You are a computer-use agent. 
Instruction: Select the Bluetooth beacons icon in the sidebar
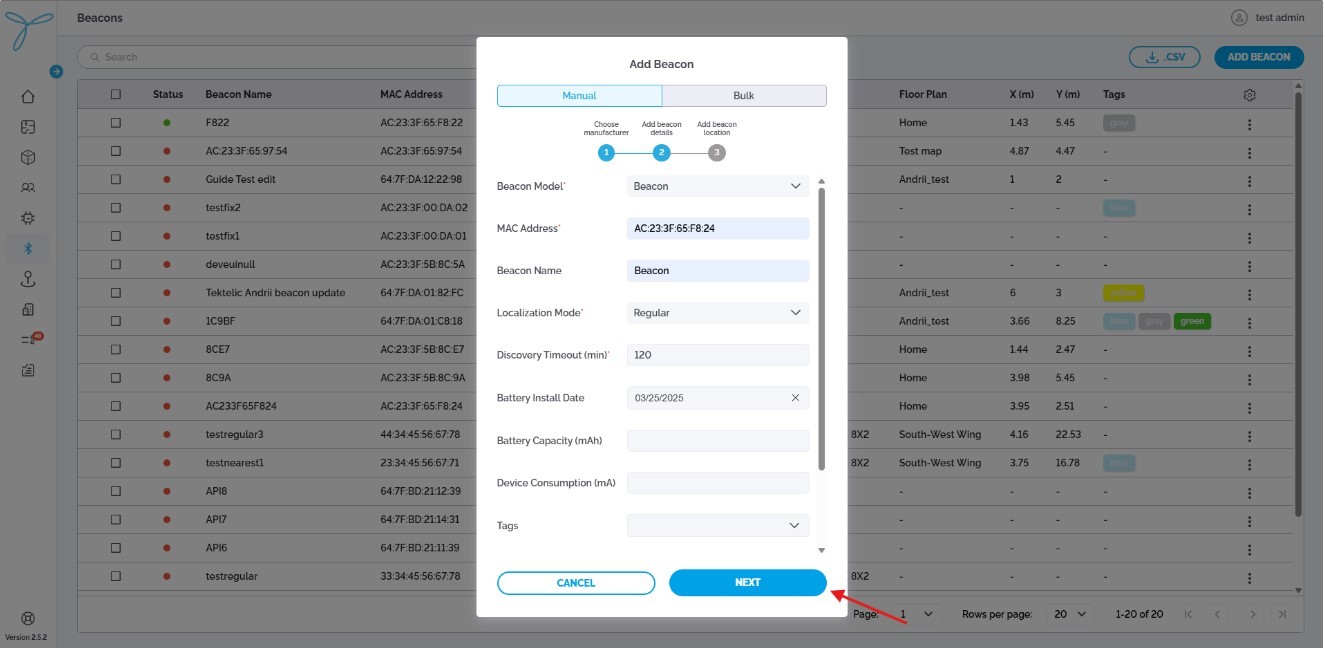point(28,248)
